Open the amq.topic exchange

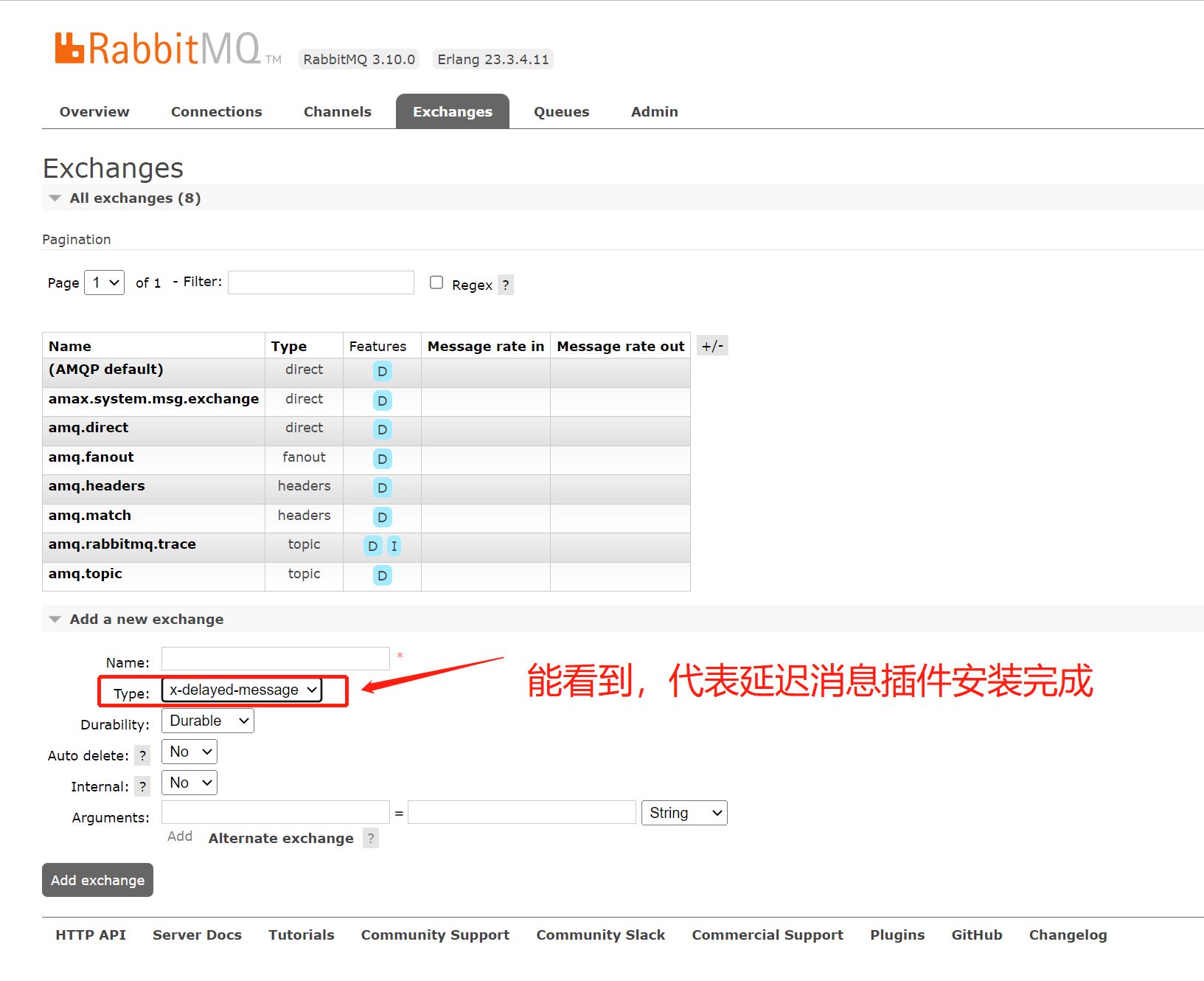[86, 574]
